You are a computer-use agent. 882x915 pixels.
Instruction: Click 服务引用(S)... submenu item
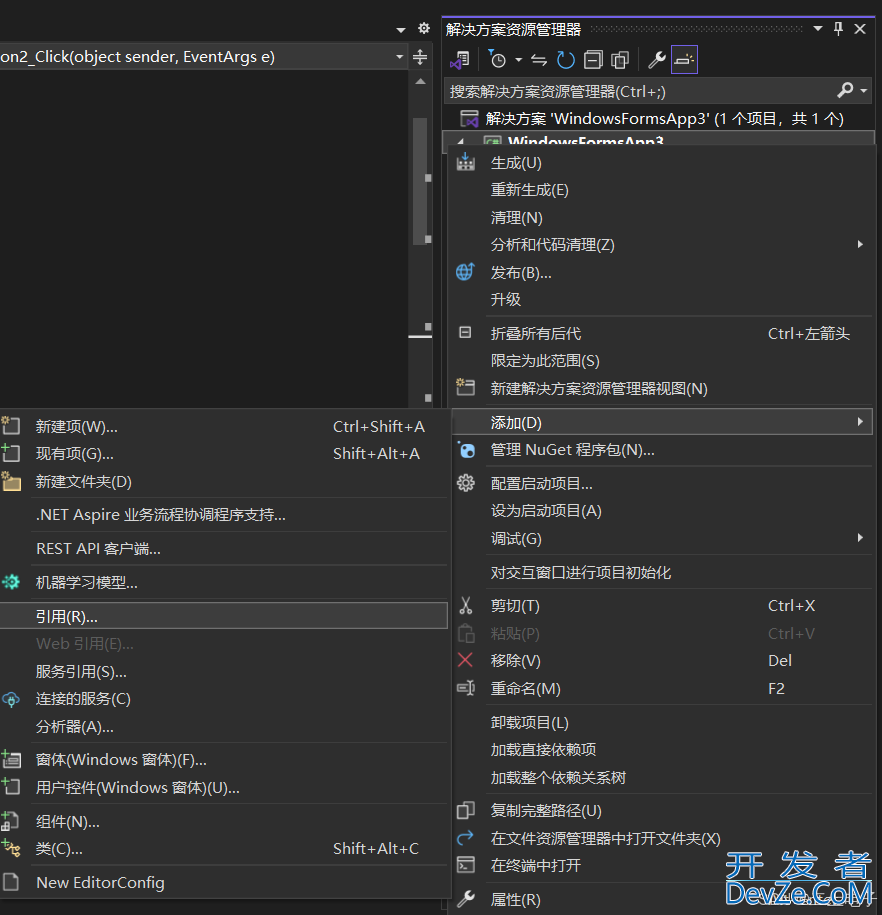tap(224, 672)
